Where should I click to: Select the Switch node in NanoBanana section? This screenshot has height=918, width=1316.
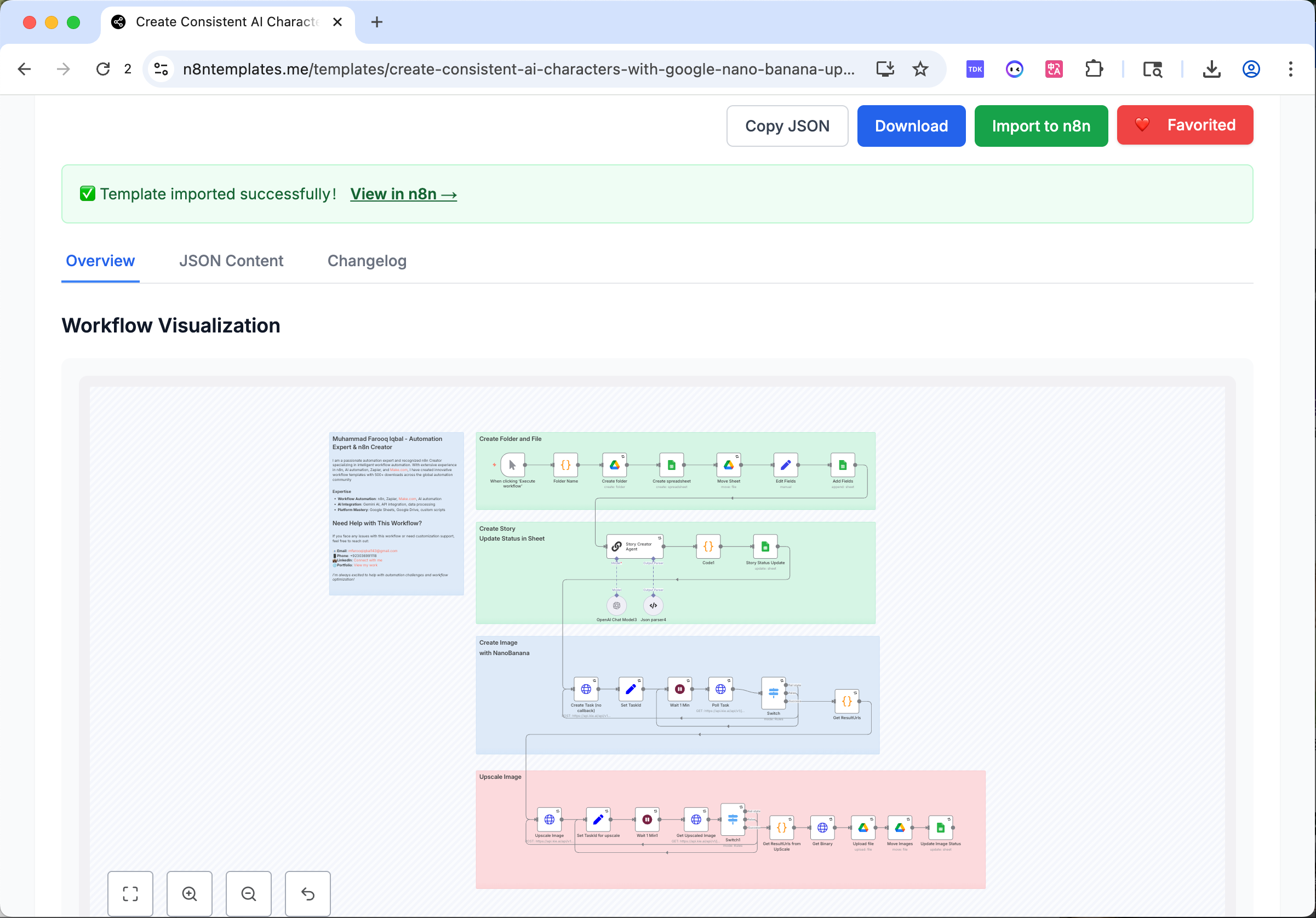tap(773, 693)
